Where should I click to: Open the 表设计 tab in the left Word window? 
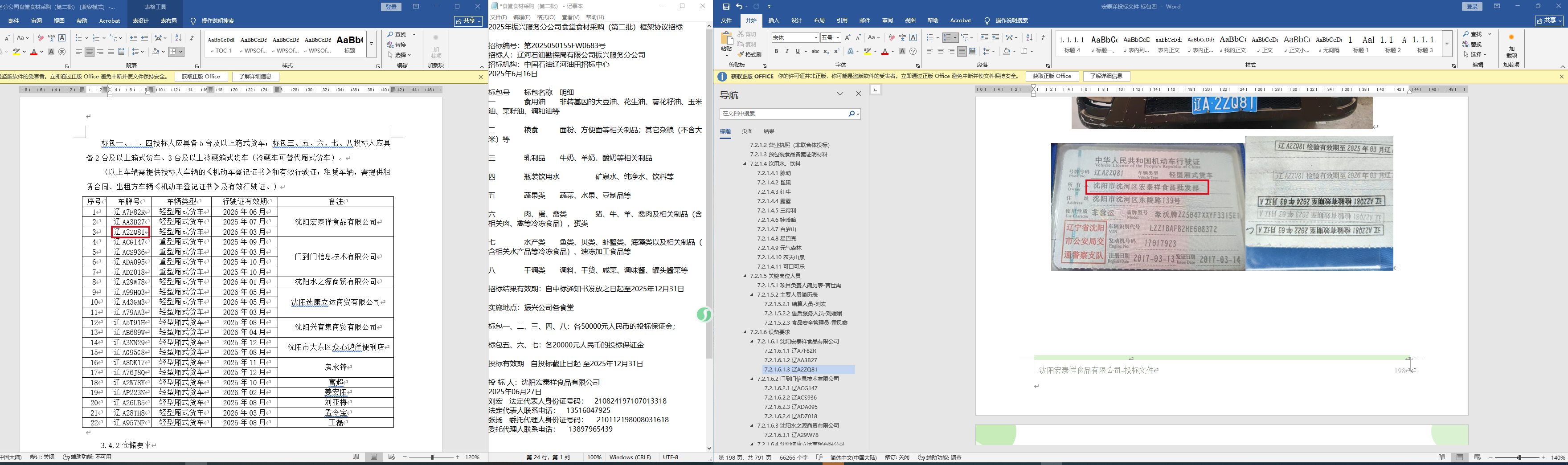point(141,20)
